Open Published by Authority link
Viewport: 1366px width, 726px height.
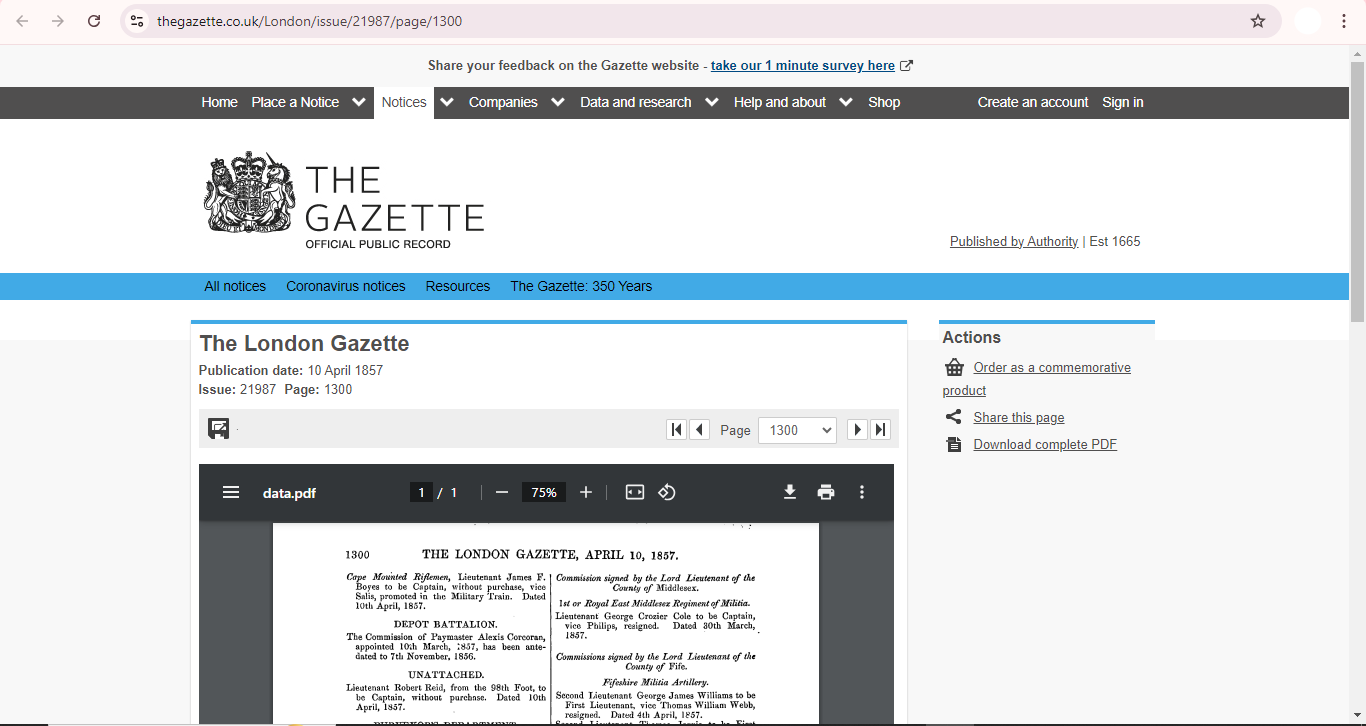pyautogui.click(x=1014, y=241)
